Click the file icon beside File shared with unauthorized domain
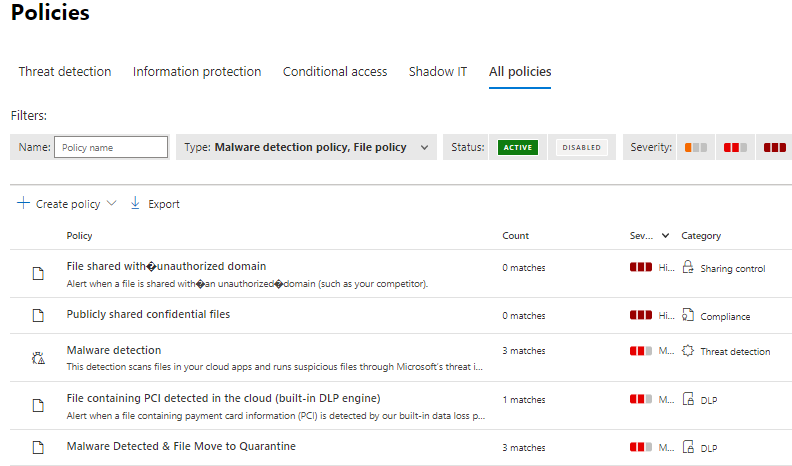792x466 pixels. [38, 274]
